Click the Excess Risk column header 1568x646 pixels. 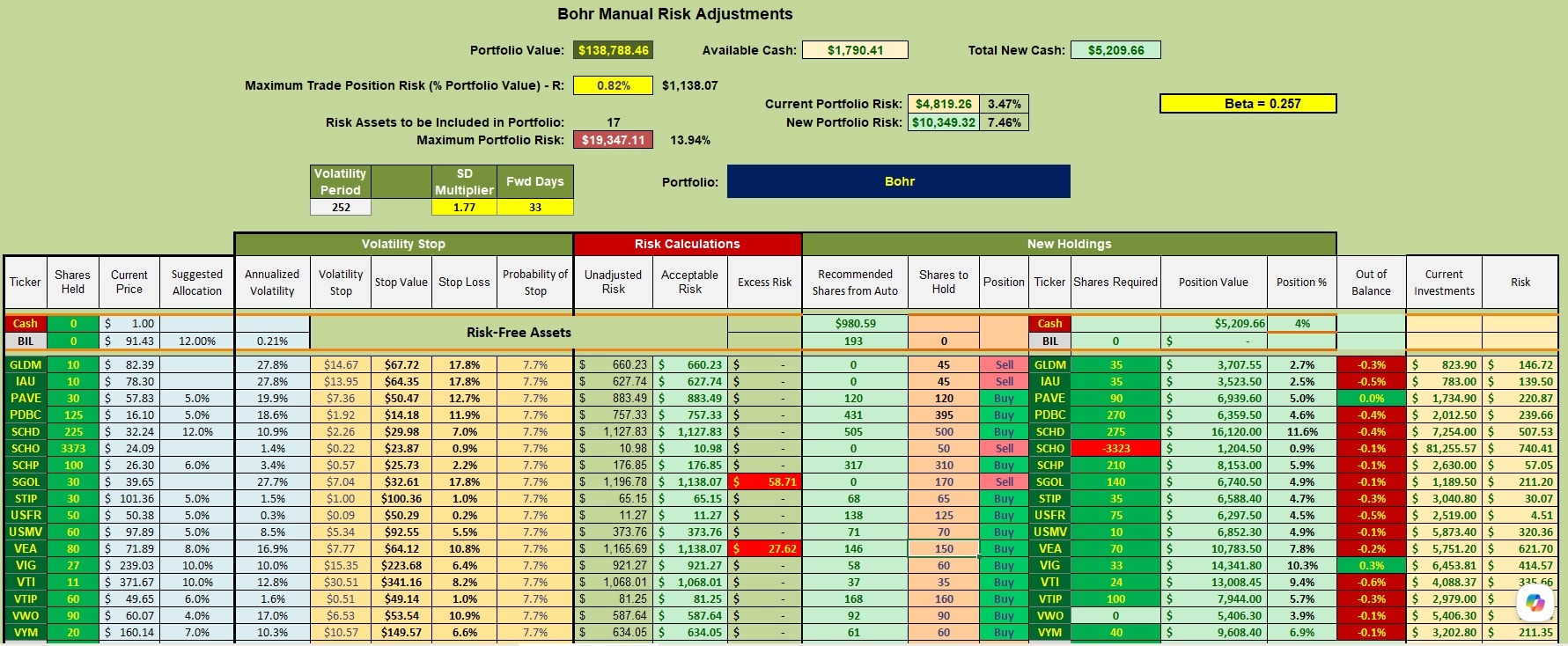[764, 283]
